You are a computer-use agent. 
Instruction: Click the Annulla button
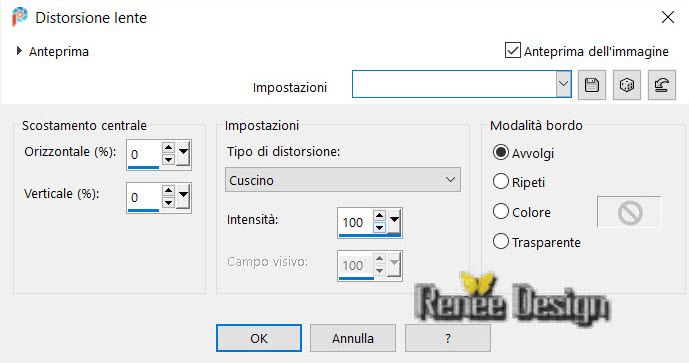point(353,338)
